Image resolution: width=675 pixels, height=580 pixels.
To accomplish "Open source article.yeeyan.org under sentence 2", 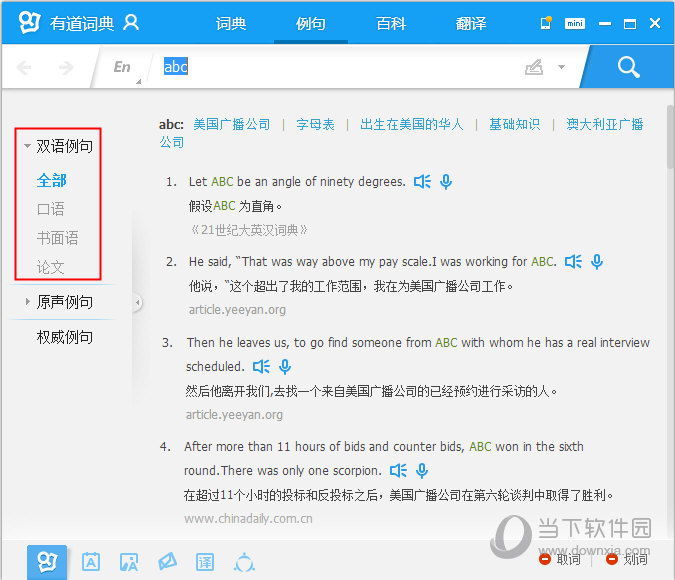I will [237, 310].
